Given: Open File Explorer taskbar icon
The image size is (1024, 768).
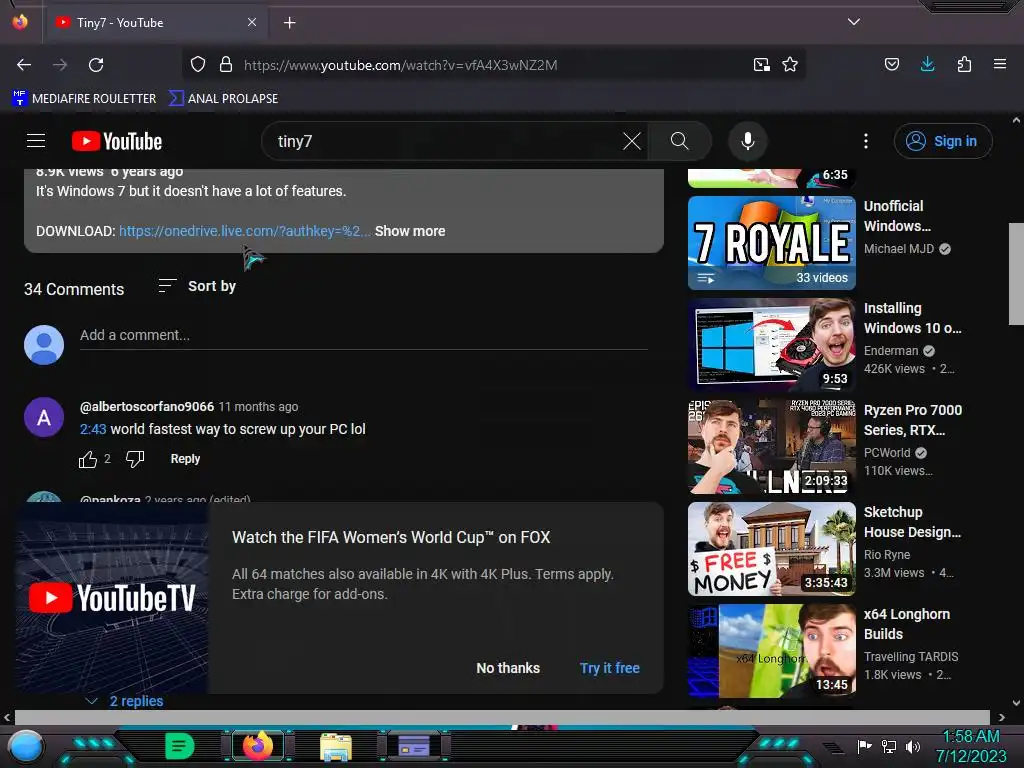Looking at the screenshot, I should point(336,746).
